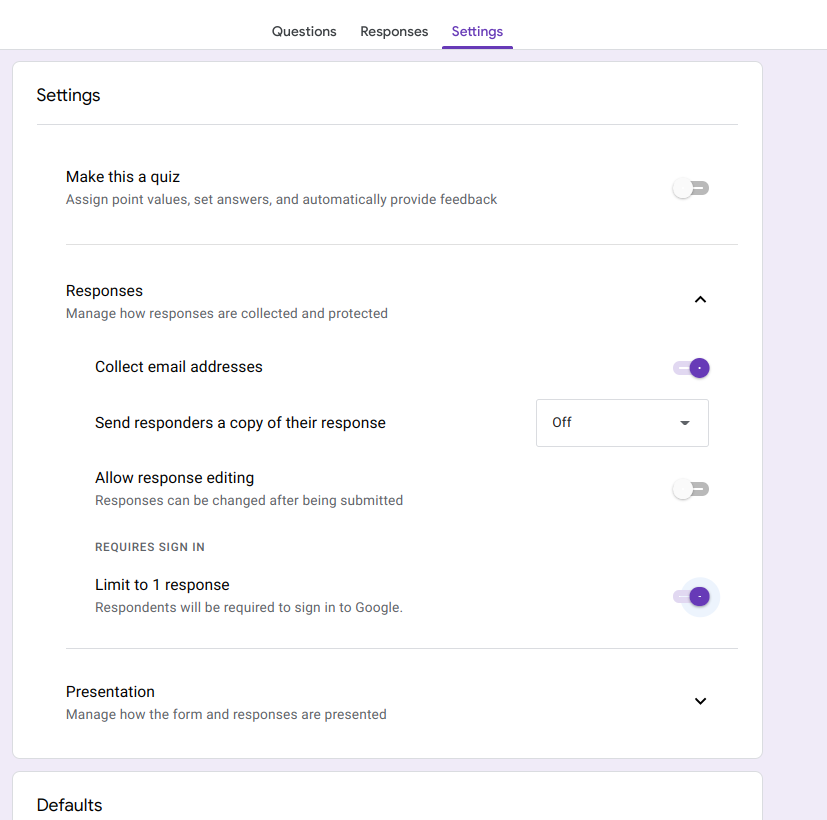The image size is (827, 820).
Task: Collapse the Responses section with the up chevron
Action: click(700, 300)
